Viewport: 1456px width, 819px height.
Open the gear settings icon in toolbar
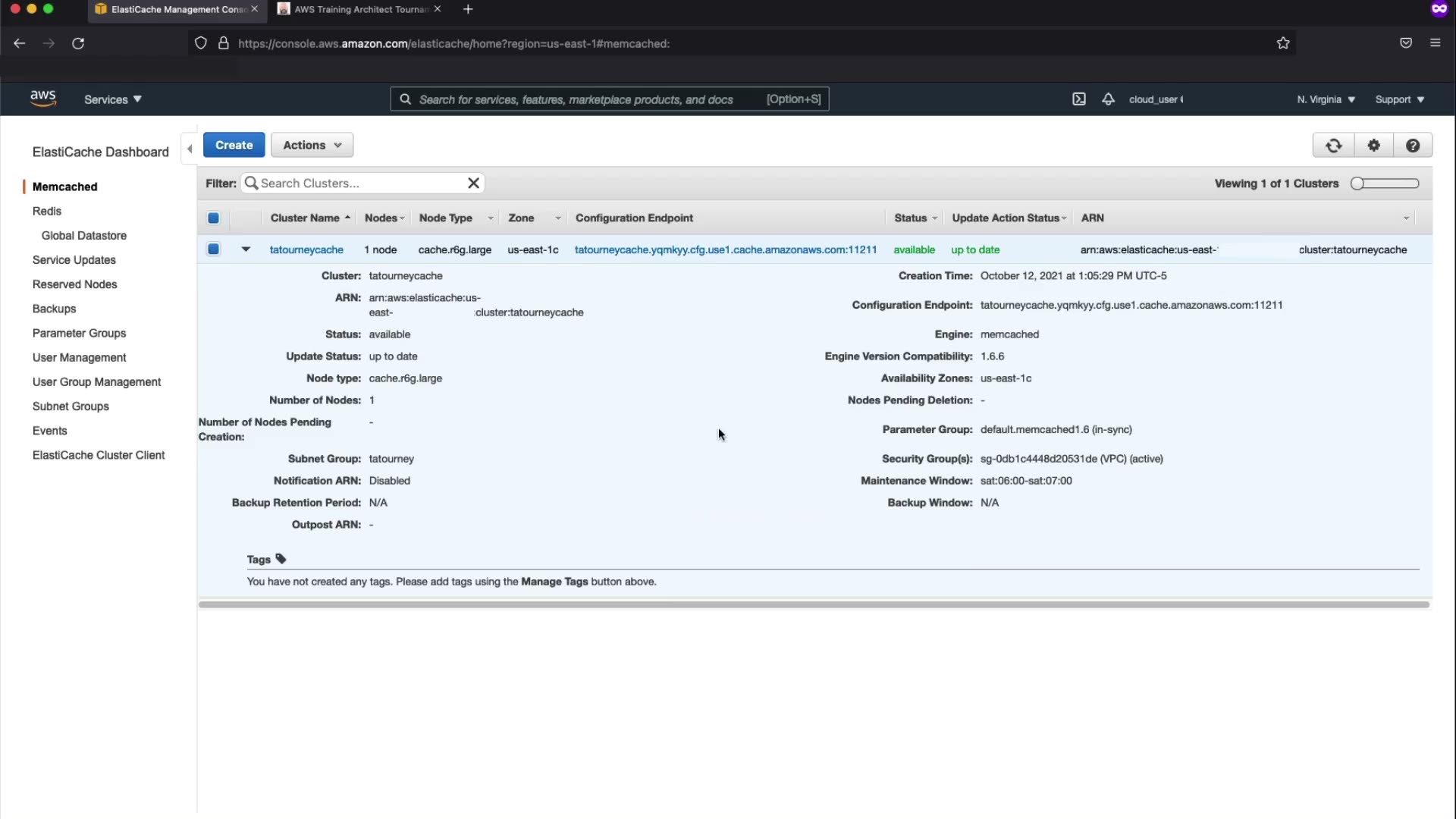coord(1373,146)
